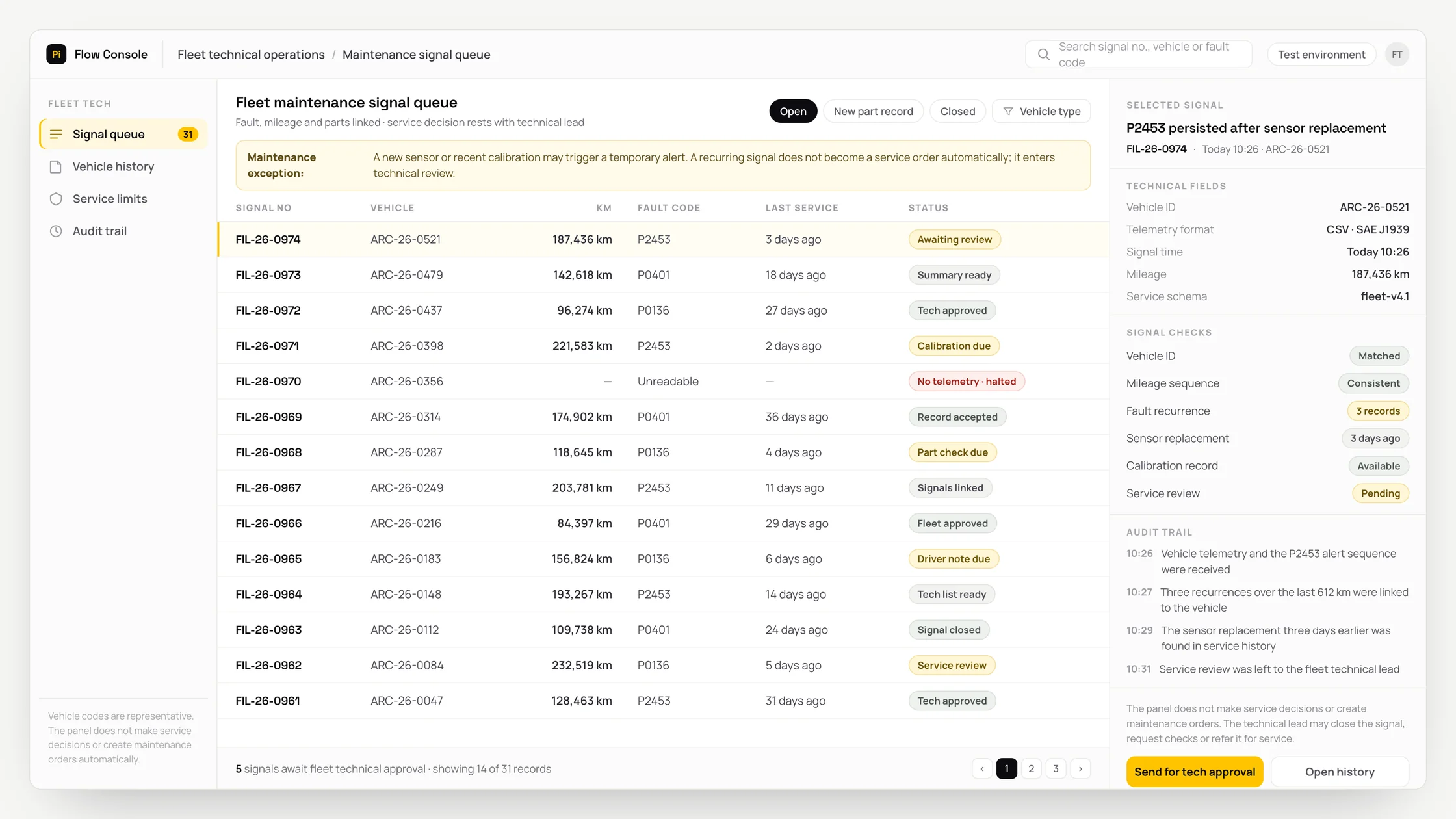Click the search magnifier icon
Image resolution: width=1456 pixels, height=819 pixels.
pos(1043,55)
